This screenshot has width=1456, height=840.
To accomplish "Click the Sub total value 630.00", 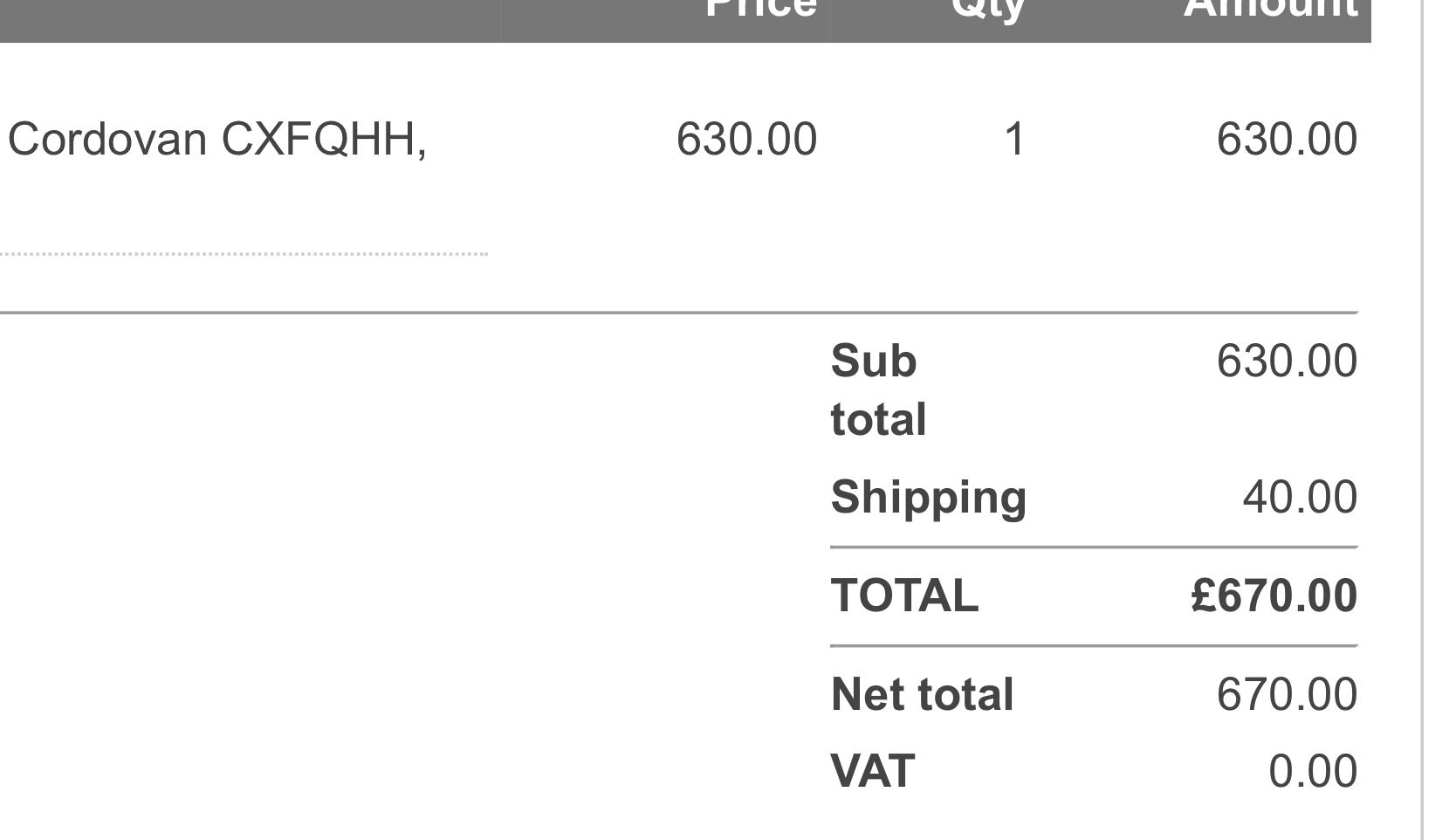I will point(1287,361).
